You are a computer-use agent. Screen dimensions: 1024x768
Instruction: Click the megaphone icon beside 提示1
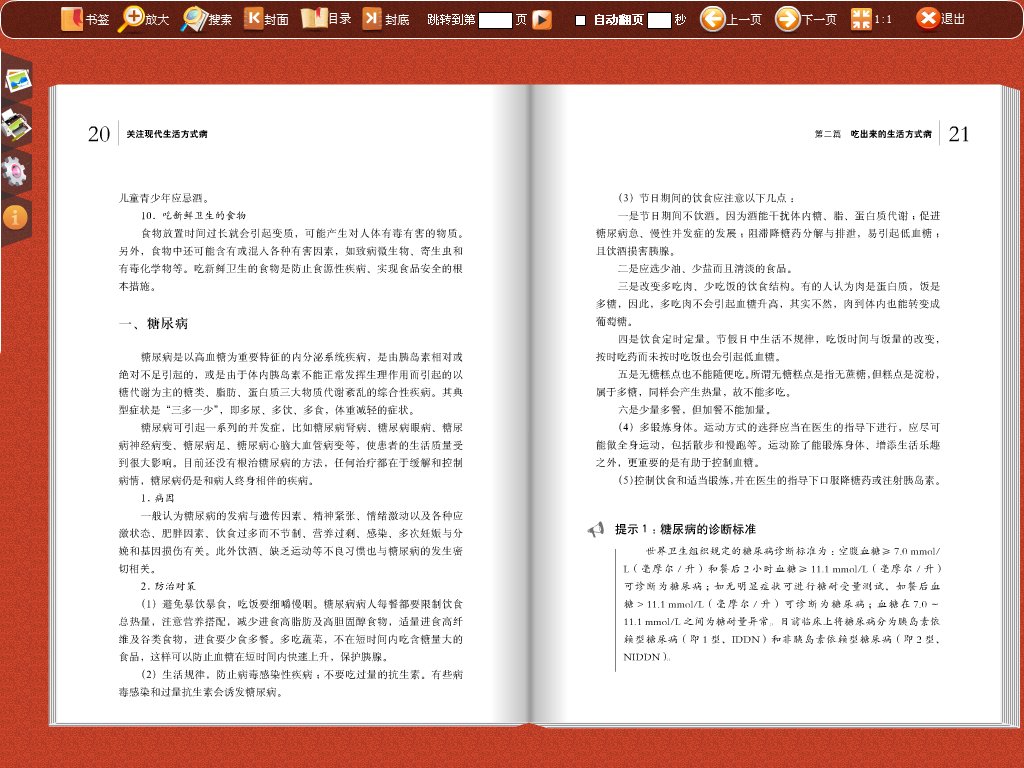coord(596,529)
